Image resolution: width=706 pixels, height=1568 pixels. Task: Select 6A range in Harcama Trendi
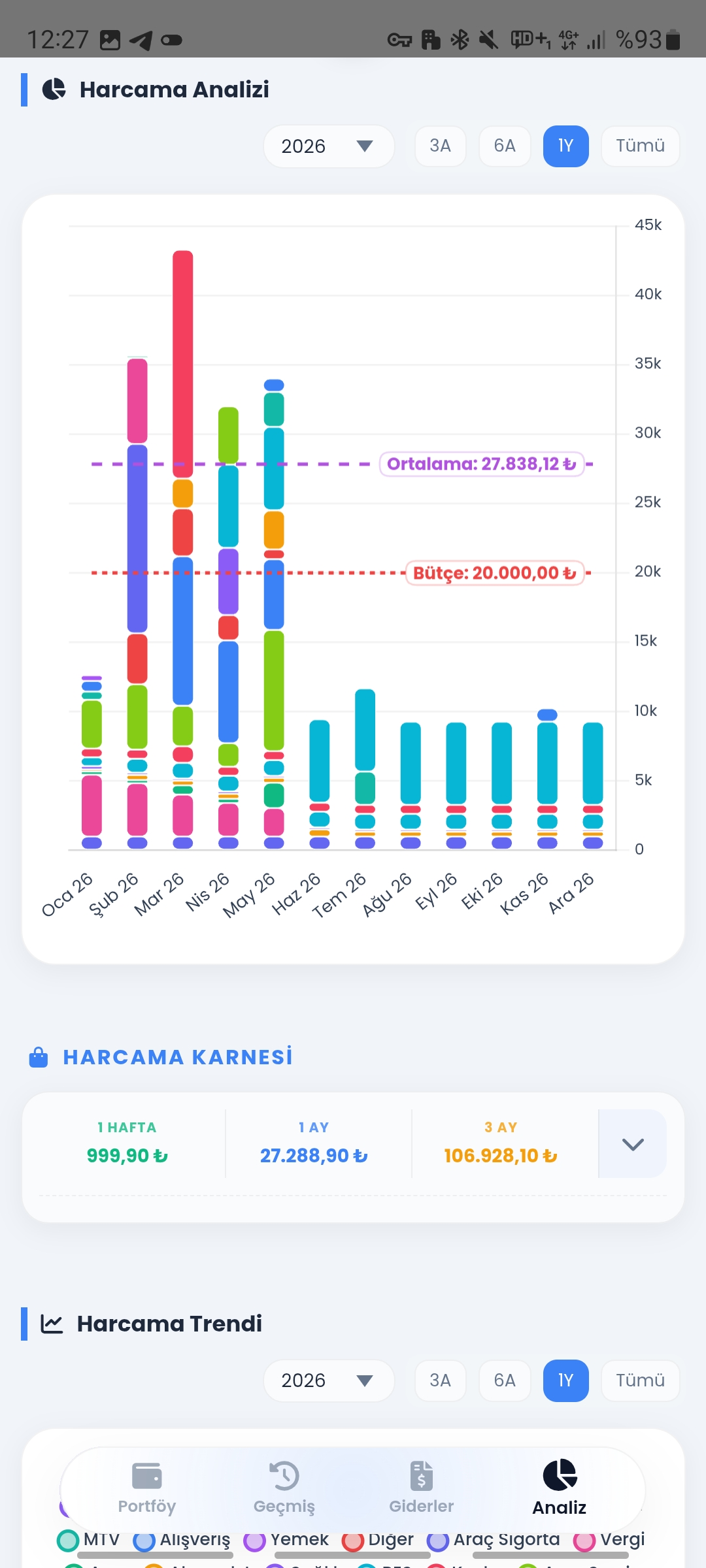point(505,1380)
